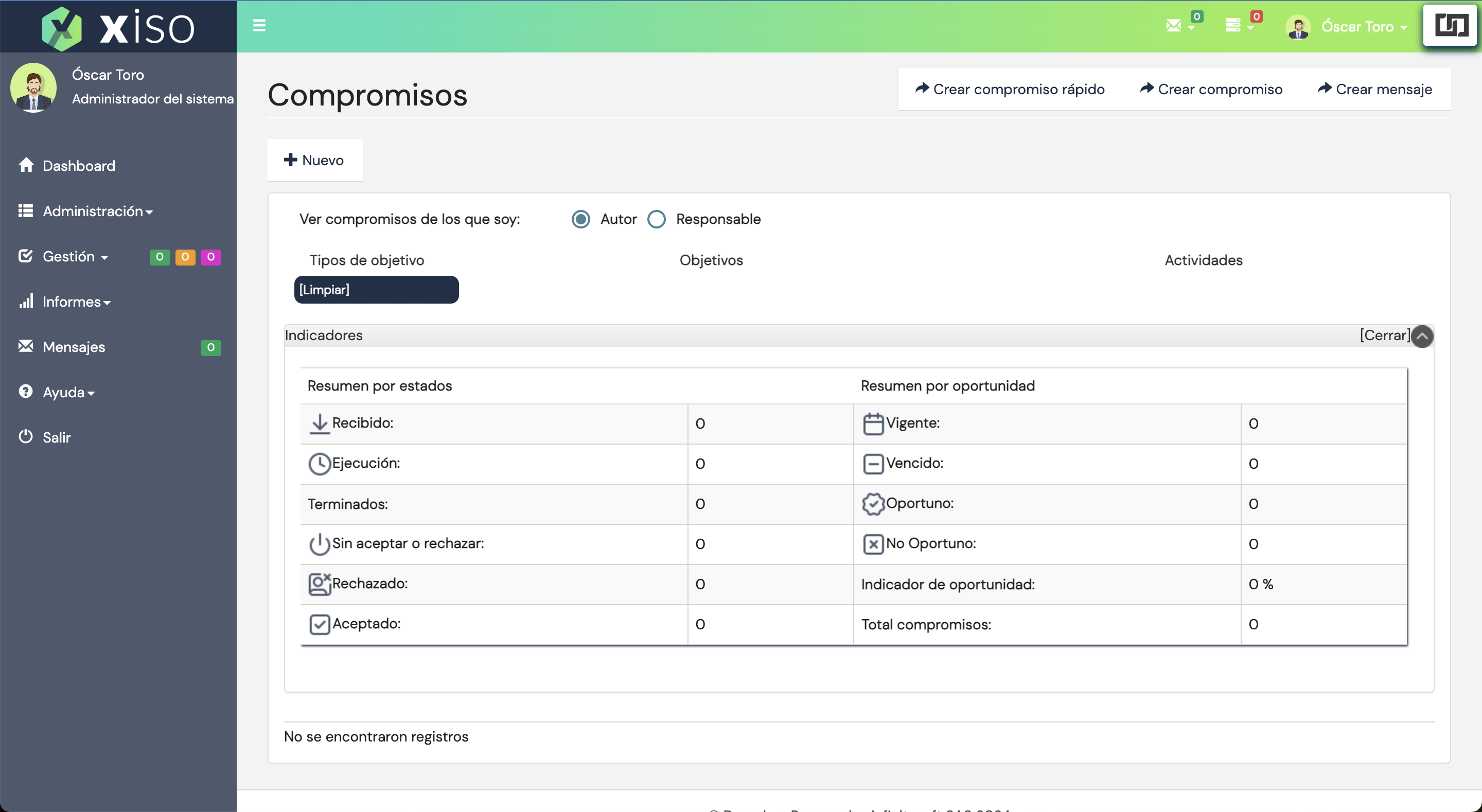Click the Dashboard home icon

[x=26, y=165]
